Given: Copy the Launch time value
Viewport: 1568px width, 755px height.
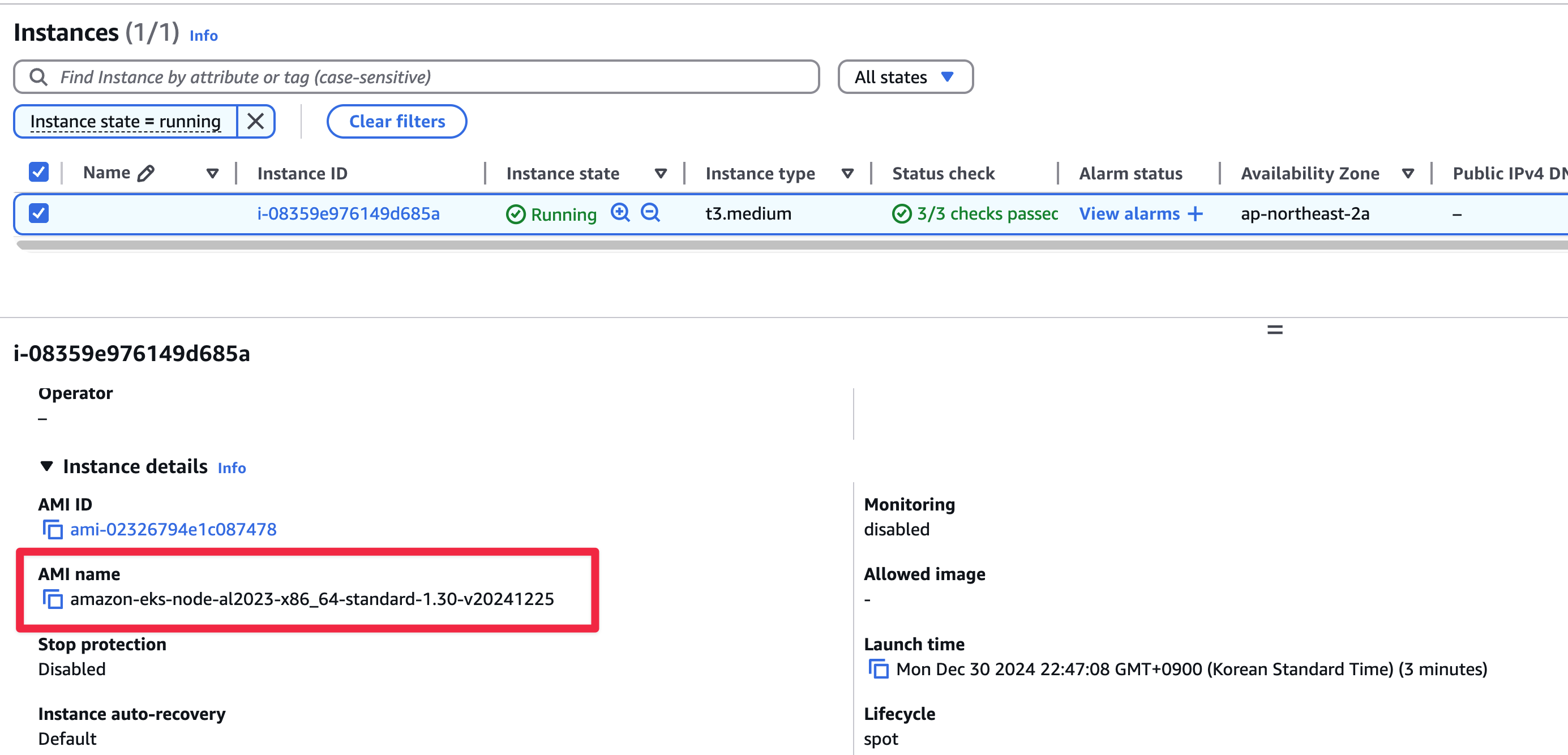Looking at the screenshot, I should click(879, 669).
